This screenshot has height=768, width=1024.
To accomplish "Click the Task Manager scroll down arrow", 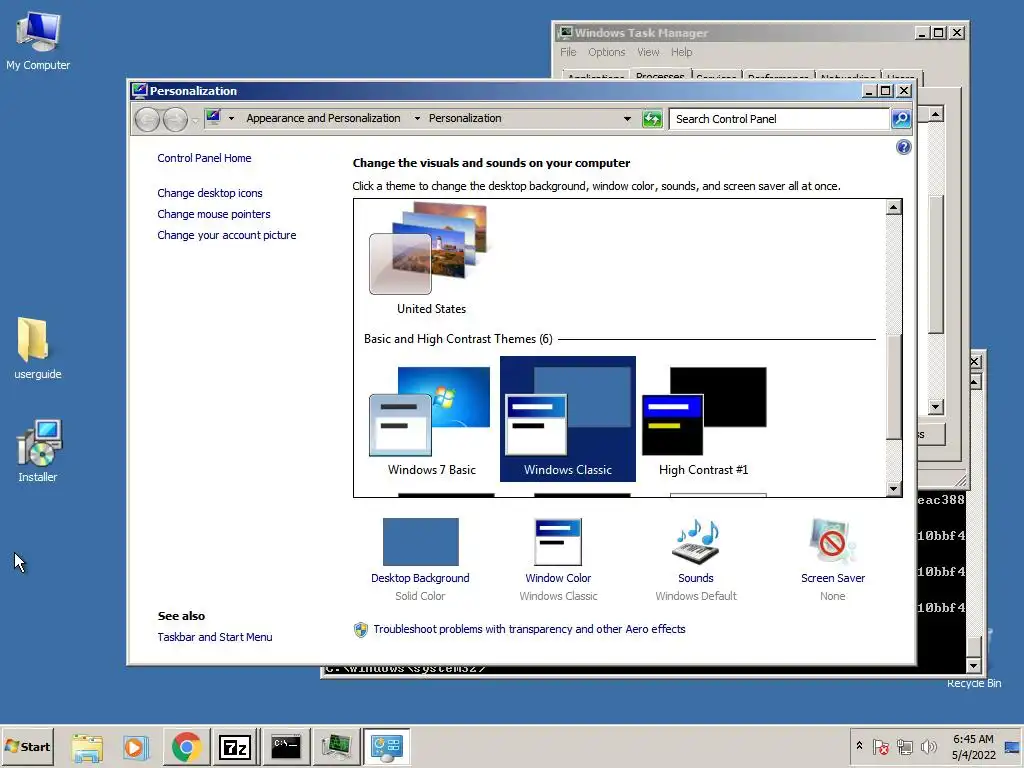I will click(936, 407).
